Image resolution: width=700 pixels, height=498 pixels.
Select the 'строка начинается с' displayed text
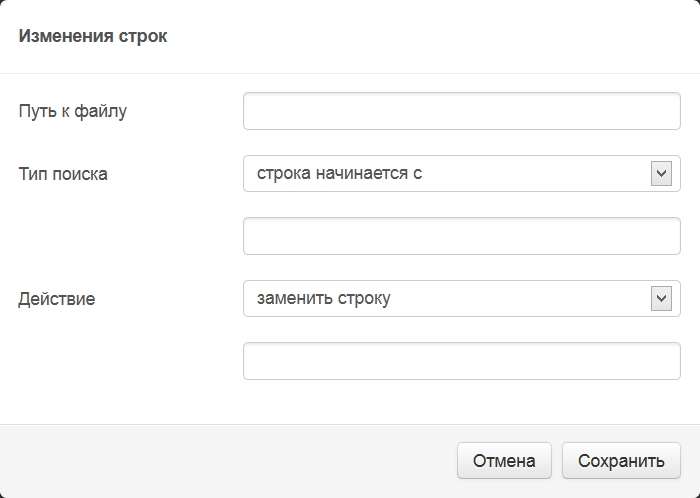tap(339, 173)
